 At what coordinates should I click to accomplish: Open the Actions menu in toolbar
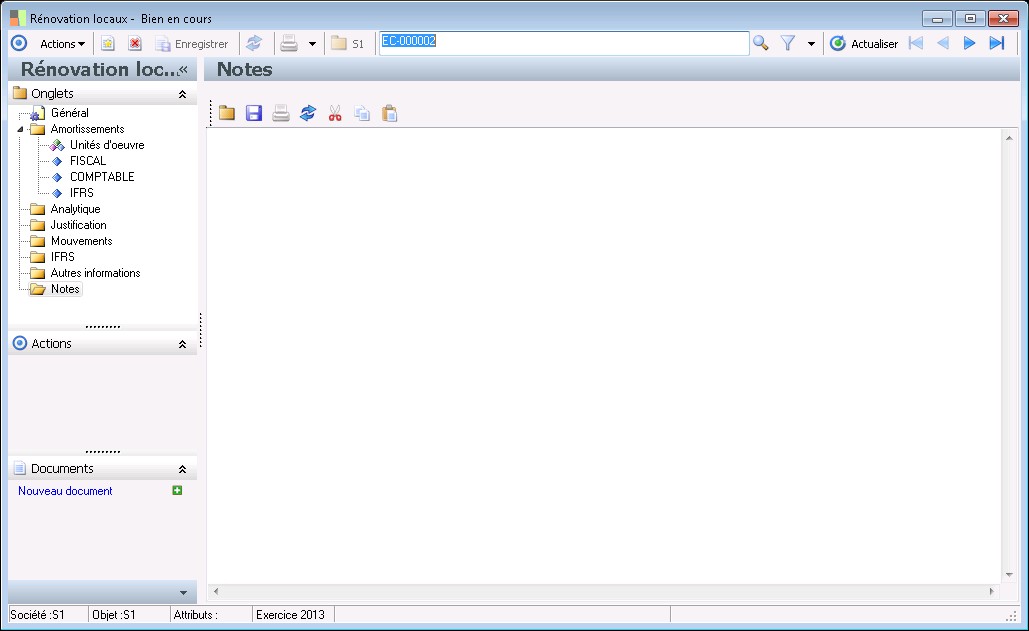pyautogui.click(x=62, y=44)
